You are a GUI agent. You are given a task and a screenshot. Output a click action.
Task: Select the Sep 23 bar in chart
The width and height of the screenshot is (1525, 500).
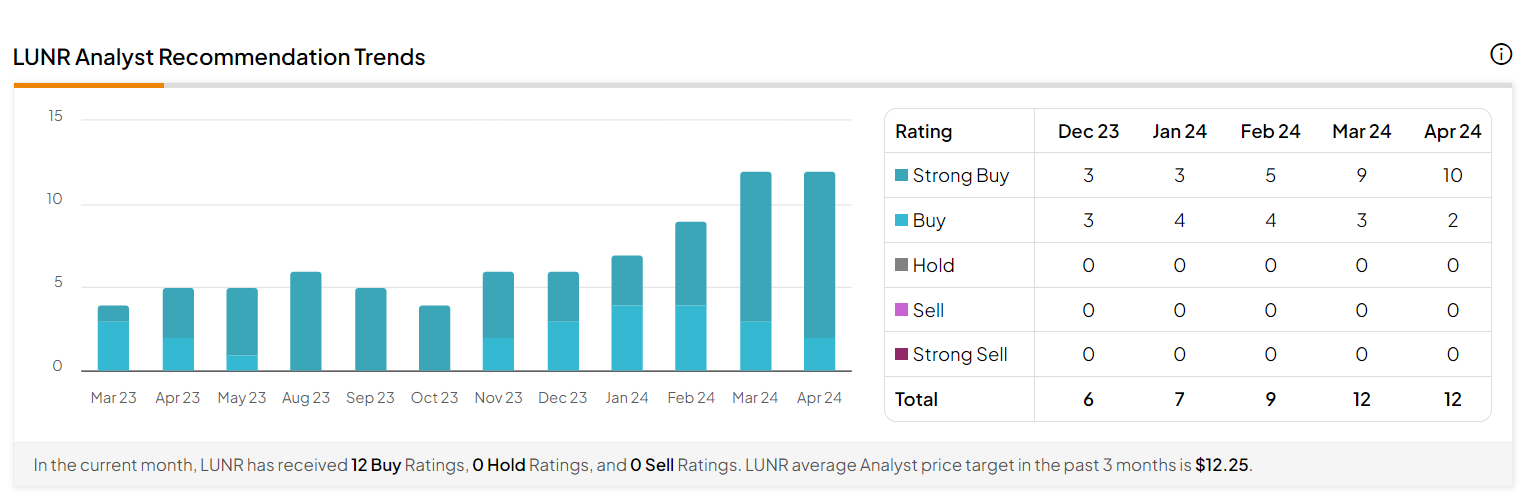[370, 330]
